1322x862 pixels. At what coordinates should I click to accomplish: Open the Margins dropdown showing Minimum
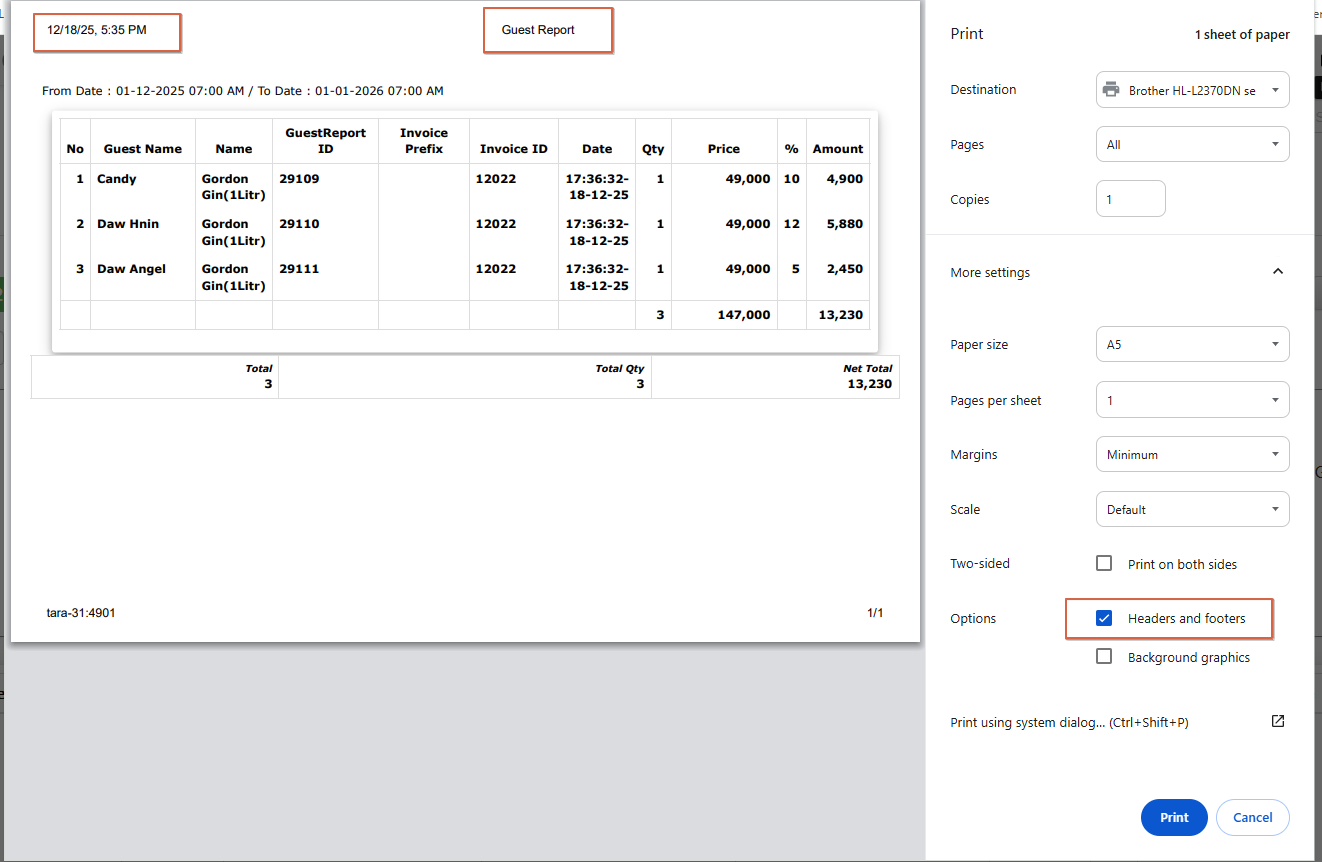coord(1192,454)
